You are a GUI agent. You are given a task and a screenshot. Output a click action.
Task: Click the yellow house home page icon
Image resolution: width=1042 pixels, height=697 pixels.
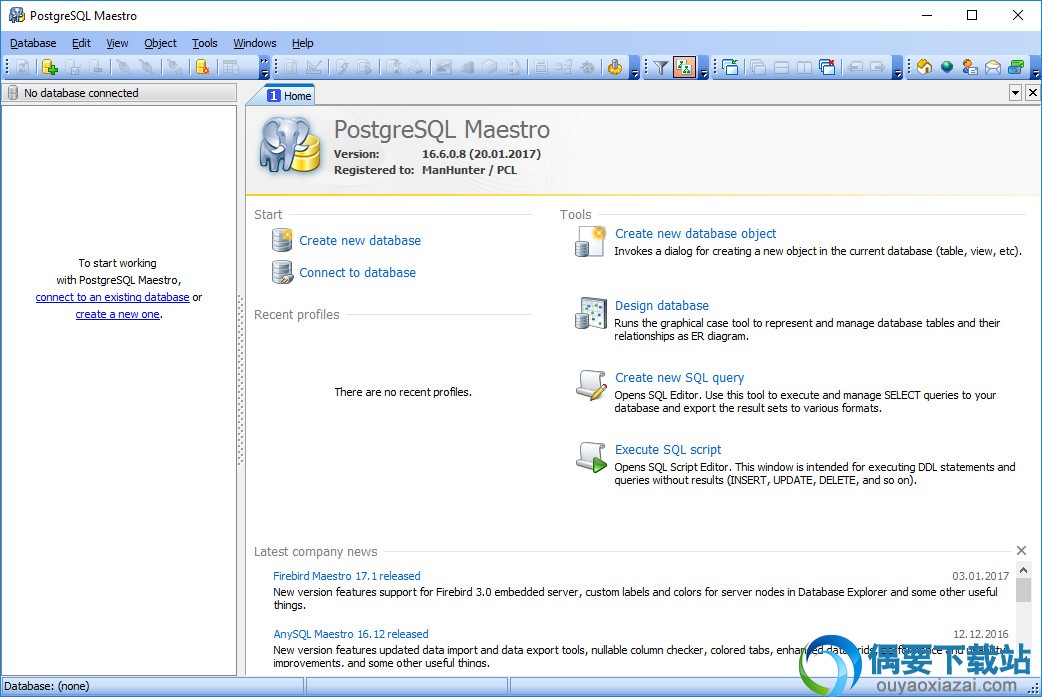[924, 67]
